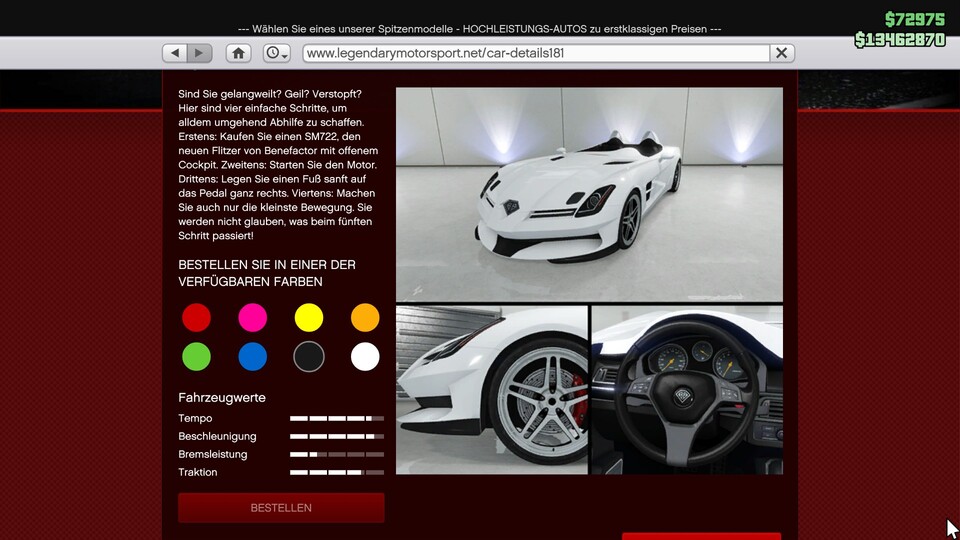This screenshot has height=540, width=960.
Task: Close the in-game browser with the X
Action: click(x=782, y=53)
